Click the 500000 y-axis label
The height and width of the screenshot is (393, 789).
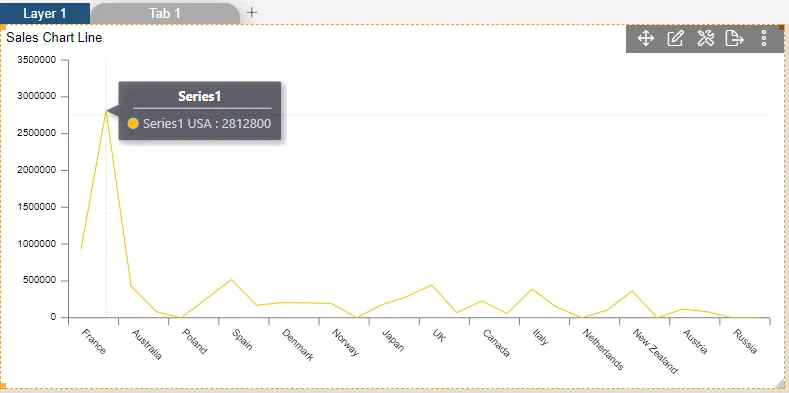[x=39, y=281]
